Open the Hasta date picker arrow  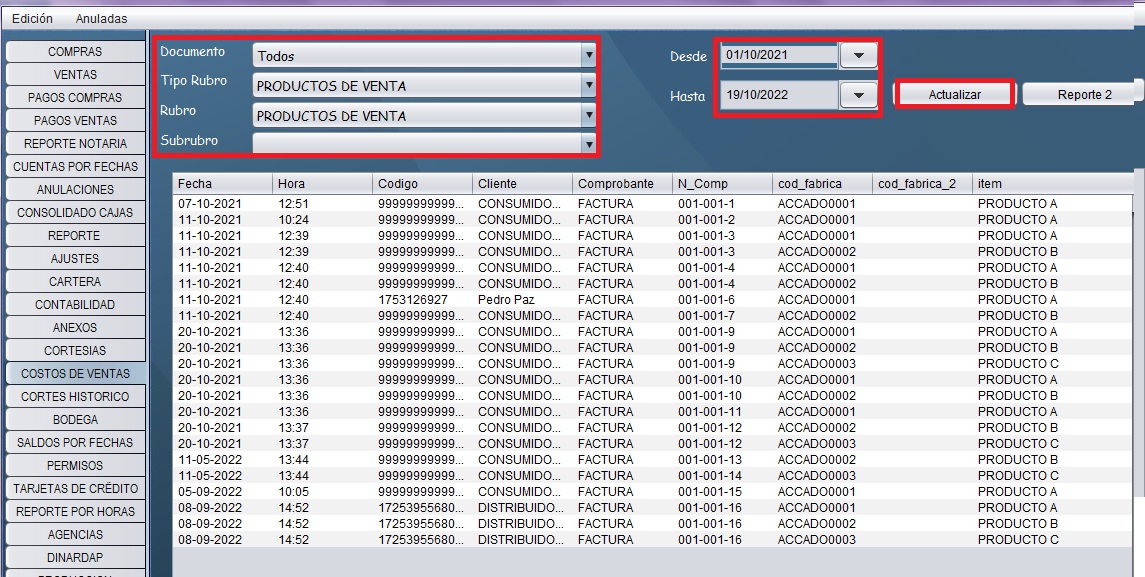coord(858,95)
